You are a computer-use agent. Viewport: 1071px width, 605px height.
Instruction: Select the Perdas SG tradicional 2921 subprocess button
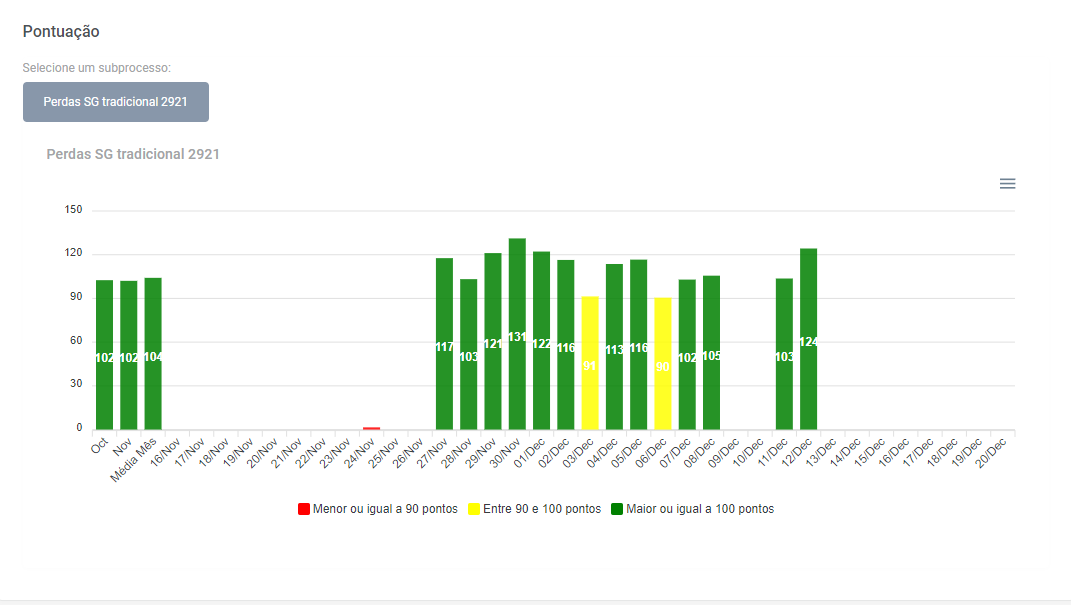coord(116,102)
